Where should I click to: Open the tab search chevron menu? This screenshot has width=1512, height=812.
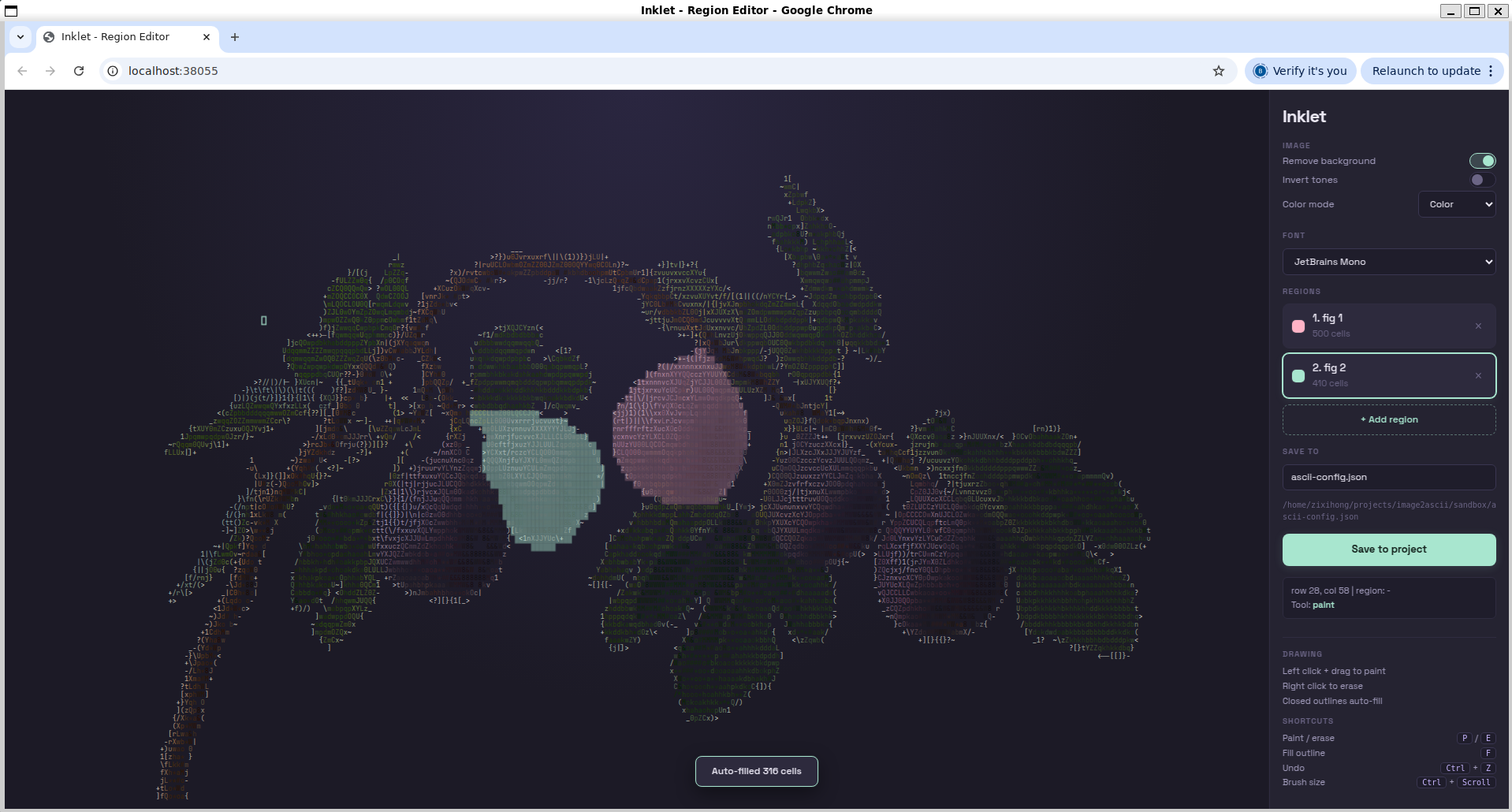(20, 37)
